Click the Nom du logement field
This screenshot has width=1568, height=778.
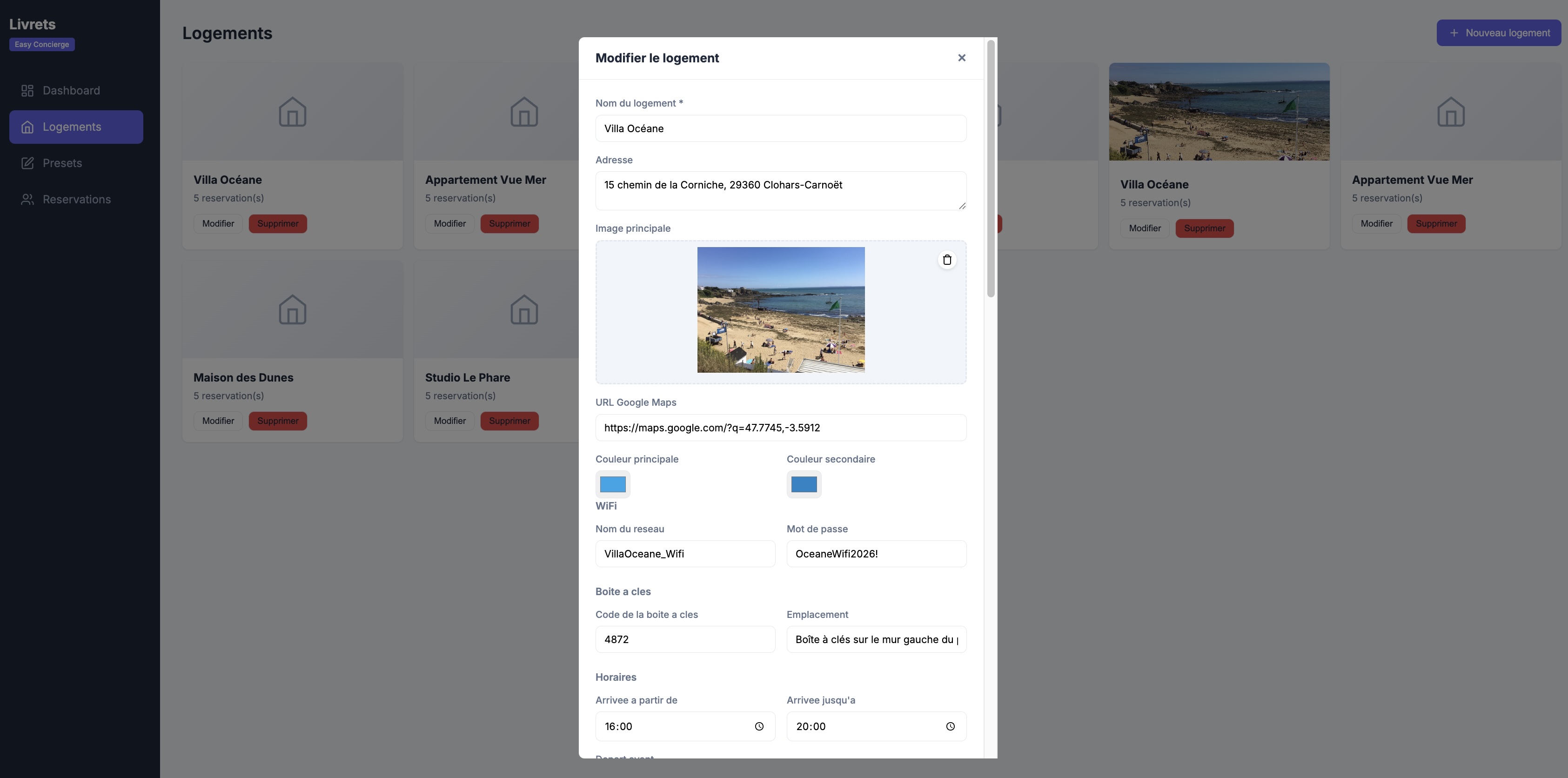click(780, 128)
